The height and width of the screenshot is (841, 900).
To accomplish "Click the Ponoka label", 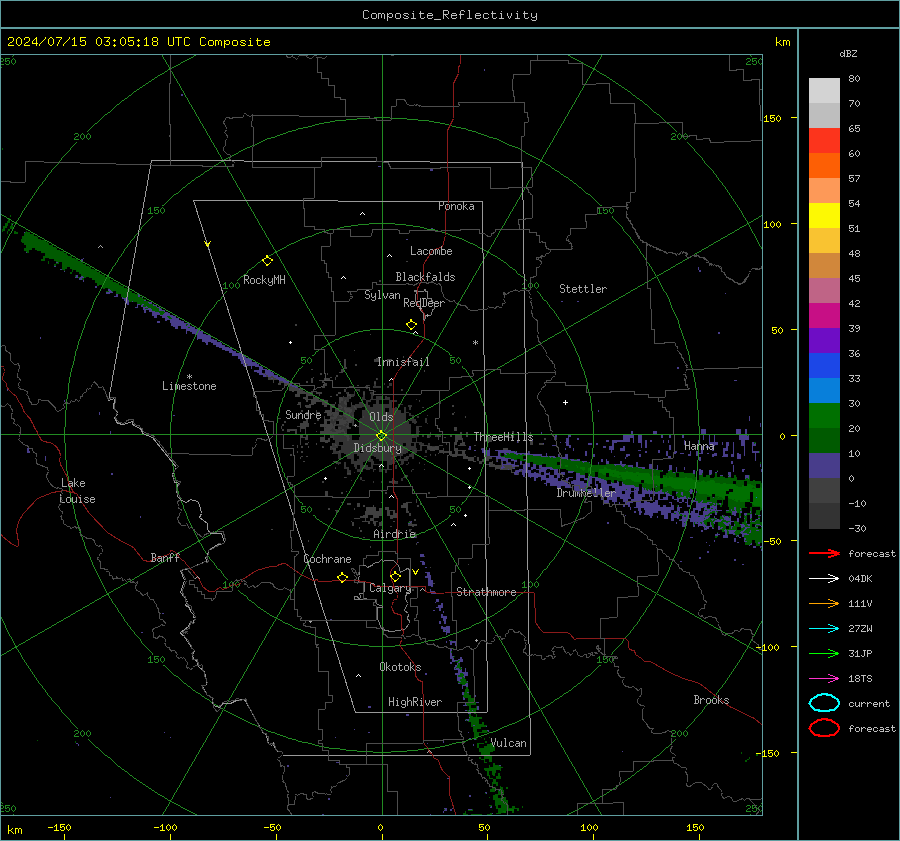I will tap(456, 207).
